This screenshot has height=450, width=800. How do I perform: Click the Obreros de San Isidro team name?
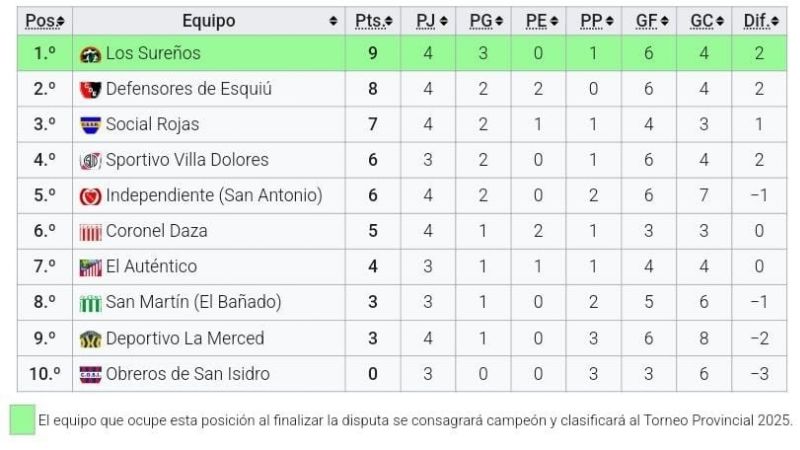(188, 375)
